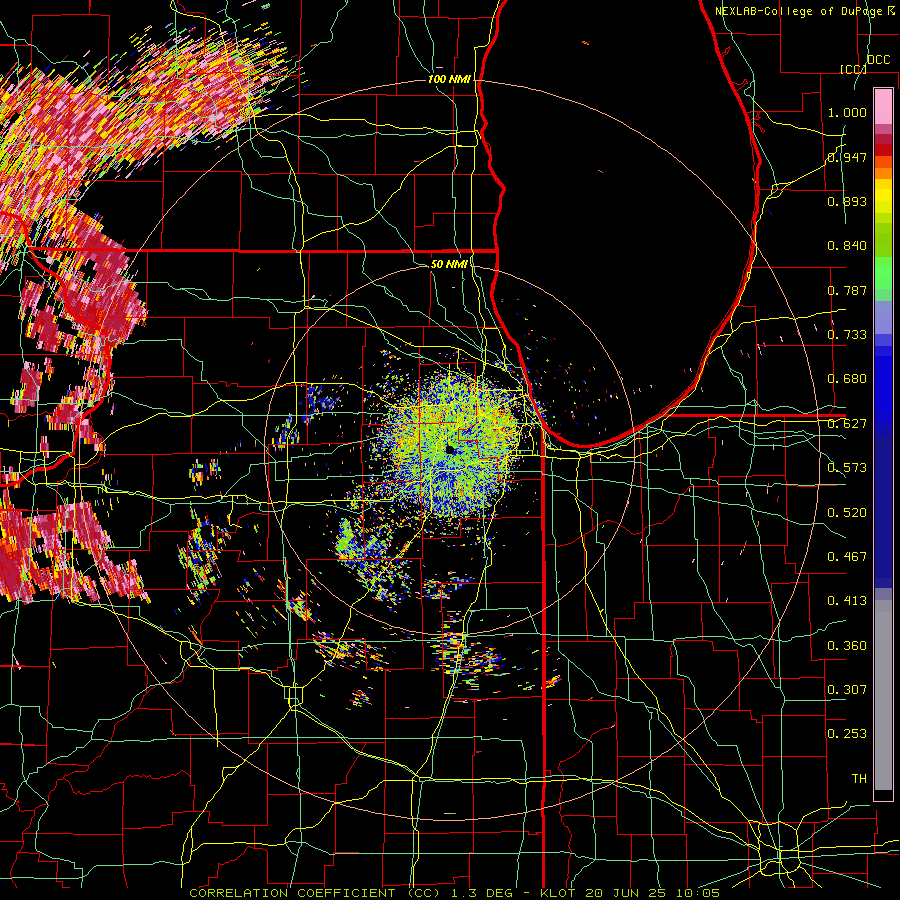Image resolution: width=900 pixels, height=900 pixels.
Task: Click the KLOT station identifier in the footer
Action: [557, 893]
